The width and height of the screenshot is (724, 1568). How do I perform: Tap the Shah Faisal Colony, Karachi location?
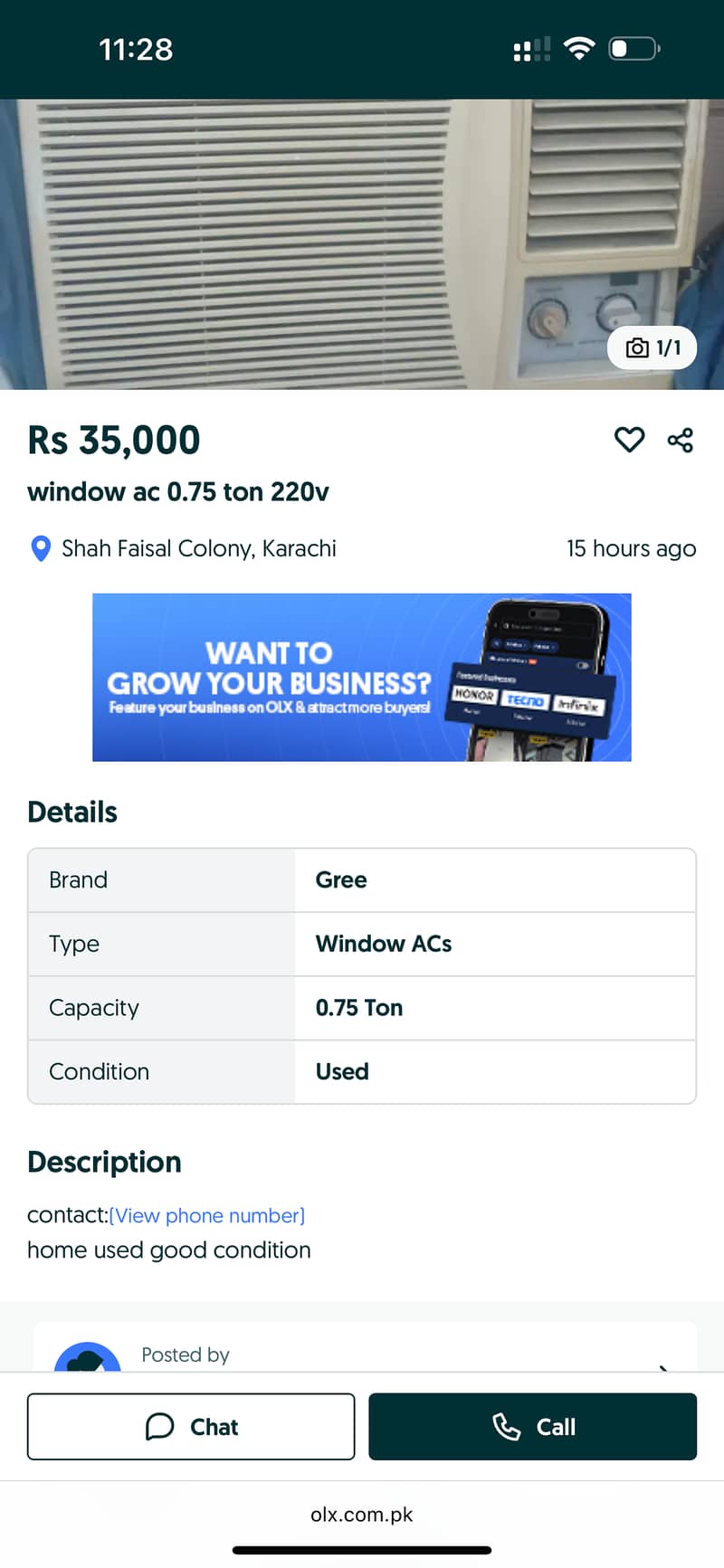tap(198, 548)
